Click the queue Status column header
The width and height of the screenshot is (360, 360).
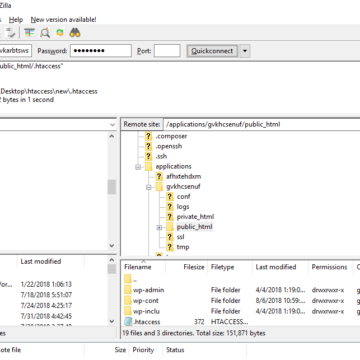pos(175,350)
